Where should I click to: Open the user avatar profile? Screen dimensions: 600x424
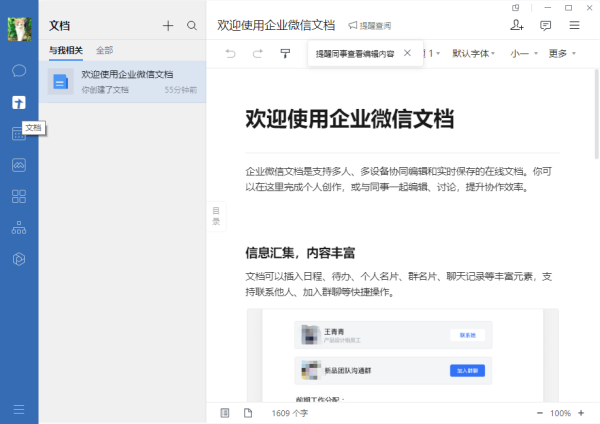click(19, 29)
